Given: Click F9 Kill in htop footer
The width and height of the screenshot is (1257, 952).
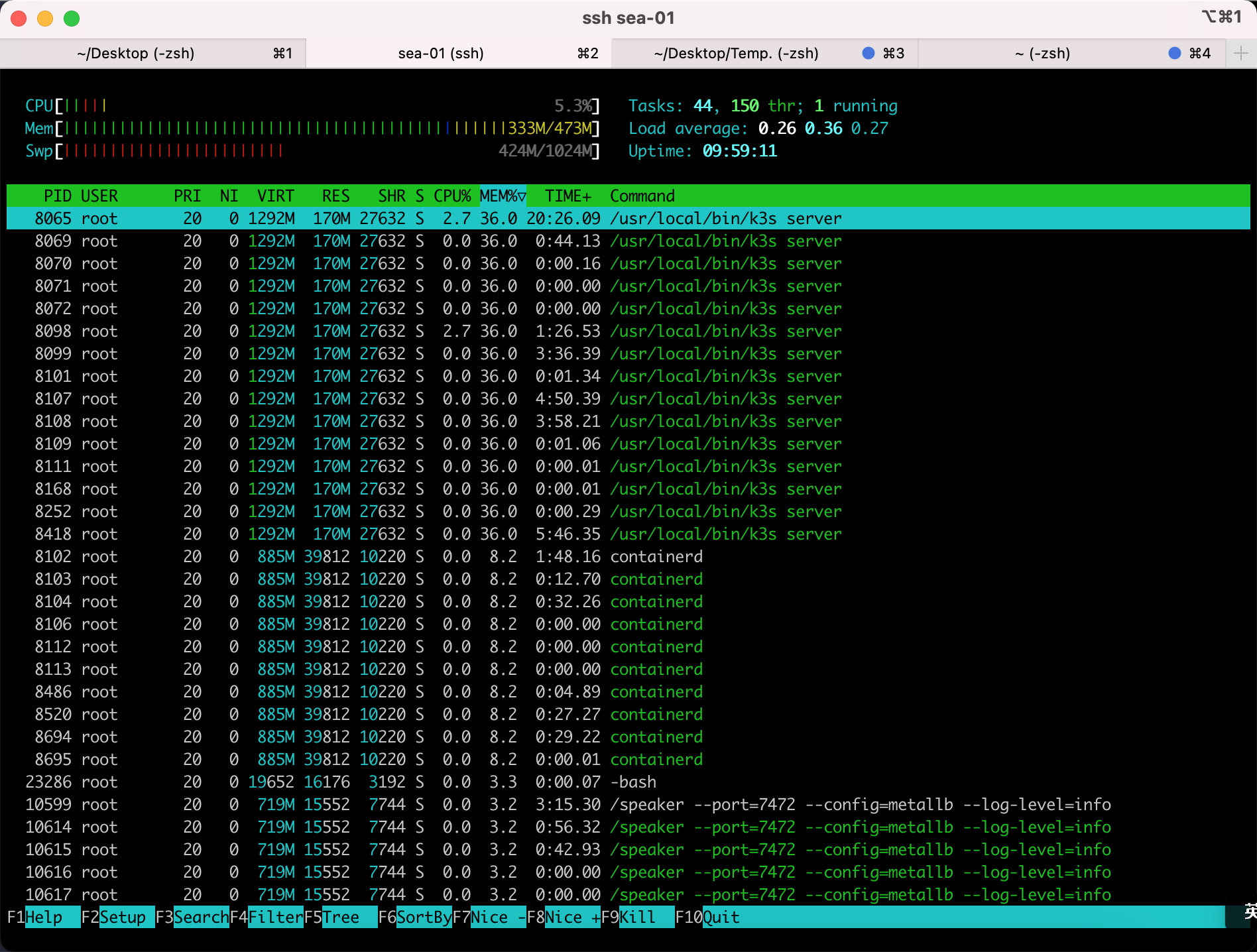Looking at the screenshot, I should pyautogui.click(x=638, y=917).
